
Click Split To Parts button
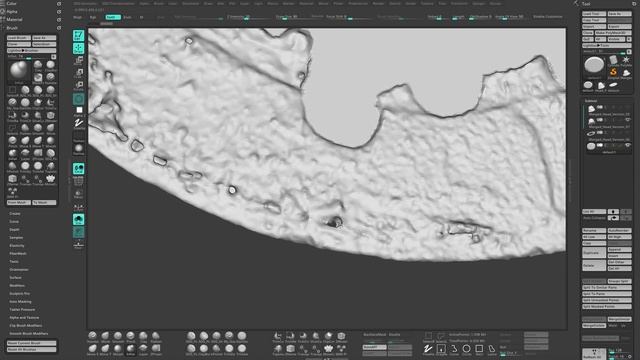[x=607, y=294]
